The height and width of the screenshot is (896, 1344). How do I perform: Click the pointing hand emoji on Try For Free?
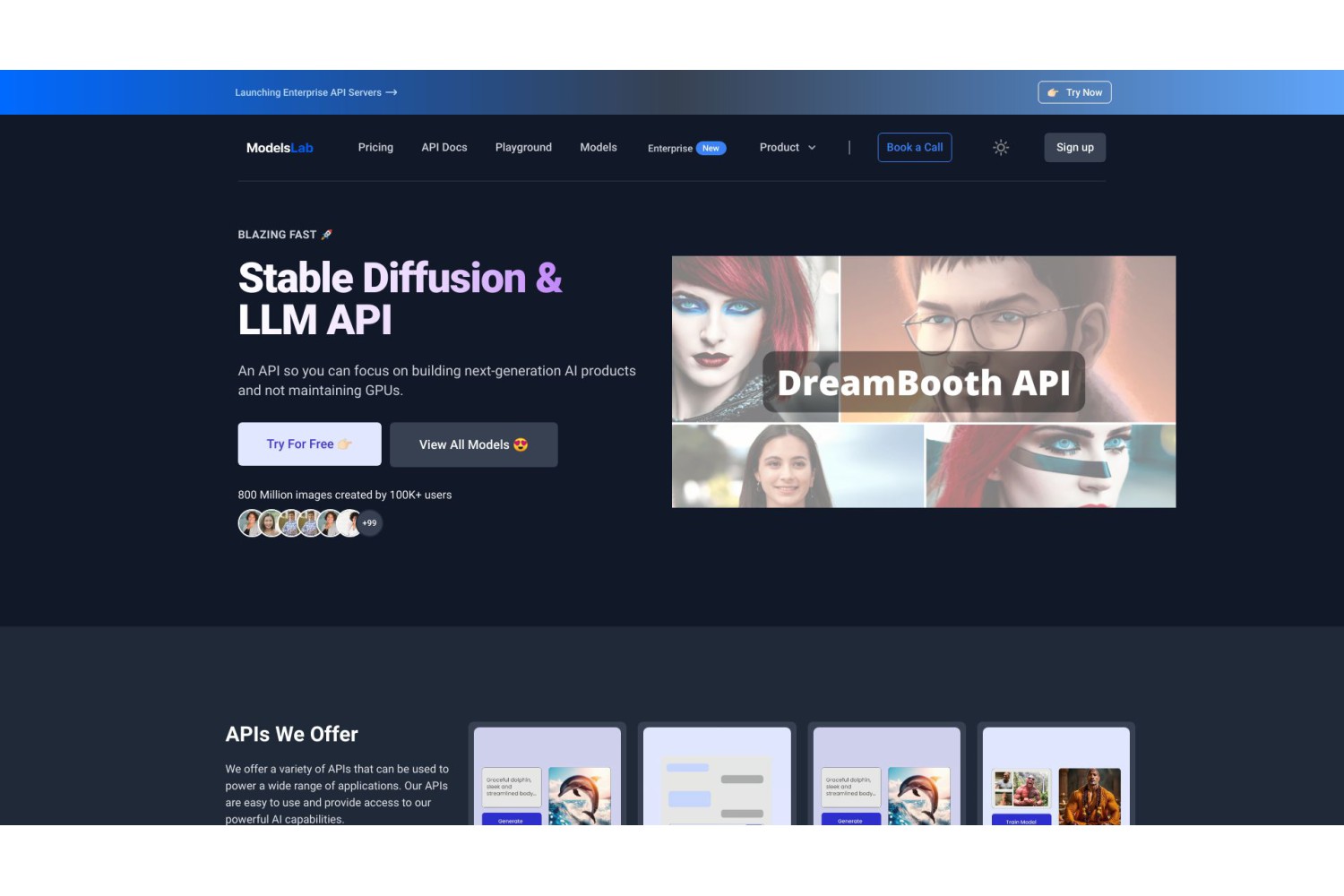click(345, 444)
